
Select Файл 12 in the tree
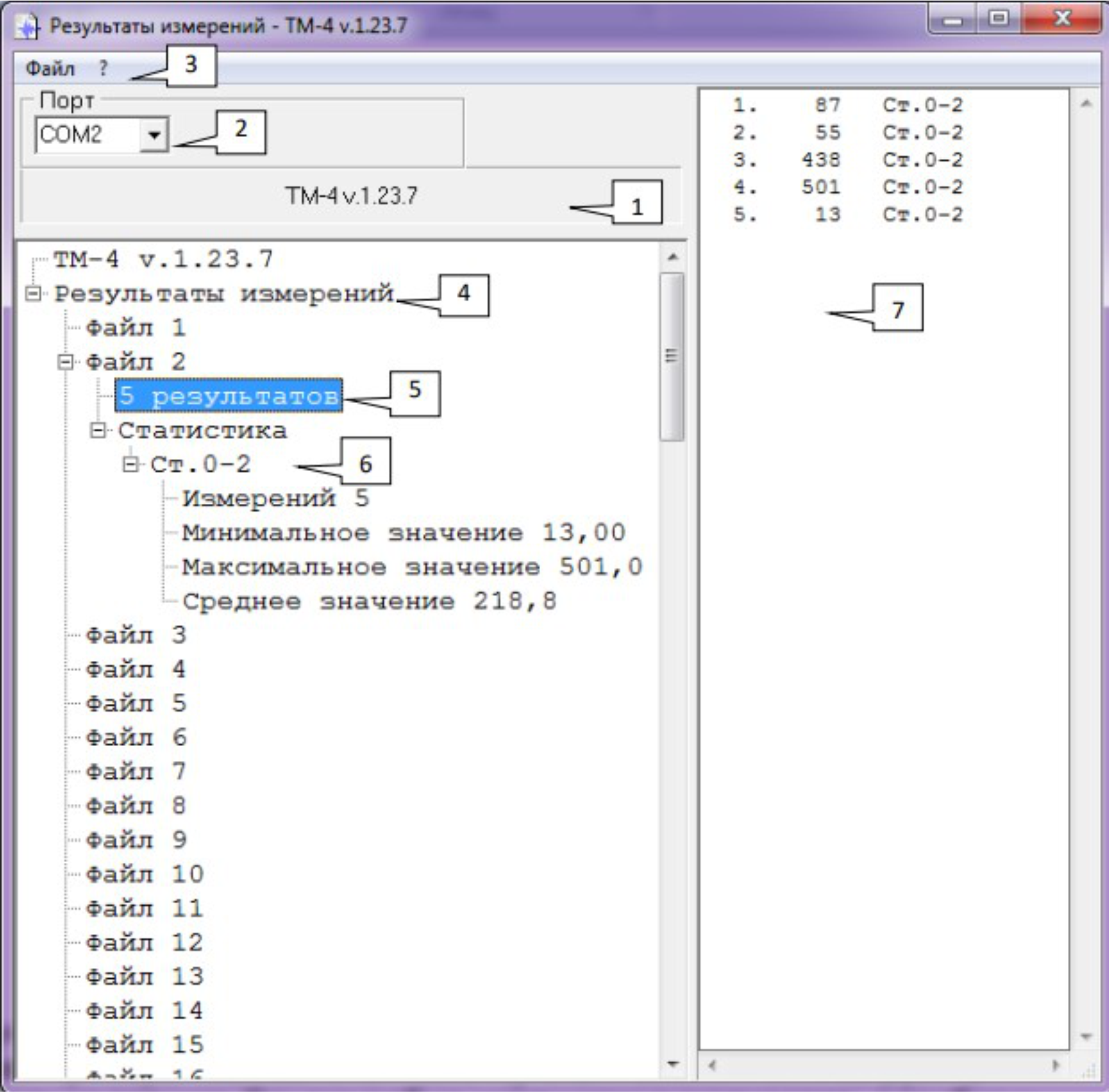coord(144,942)
